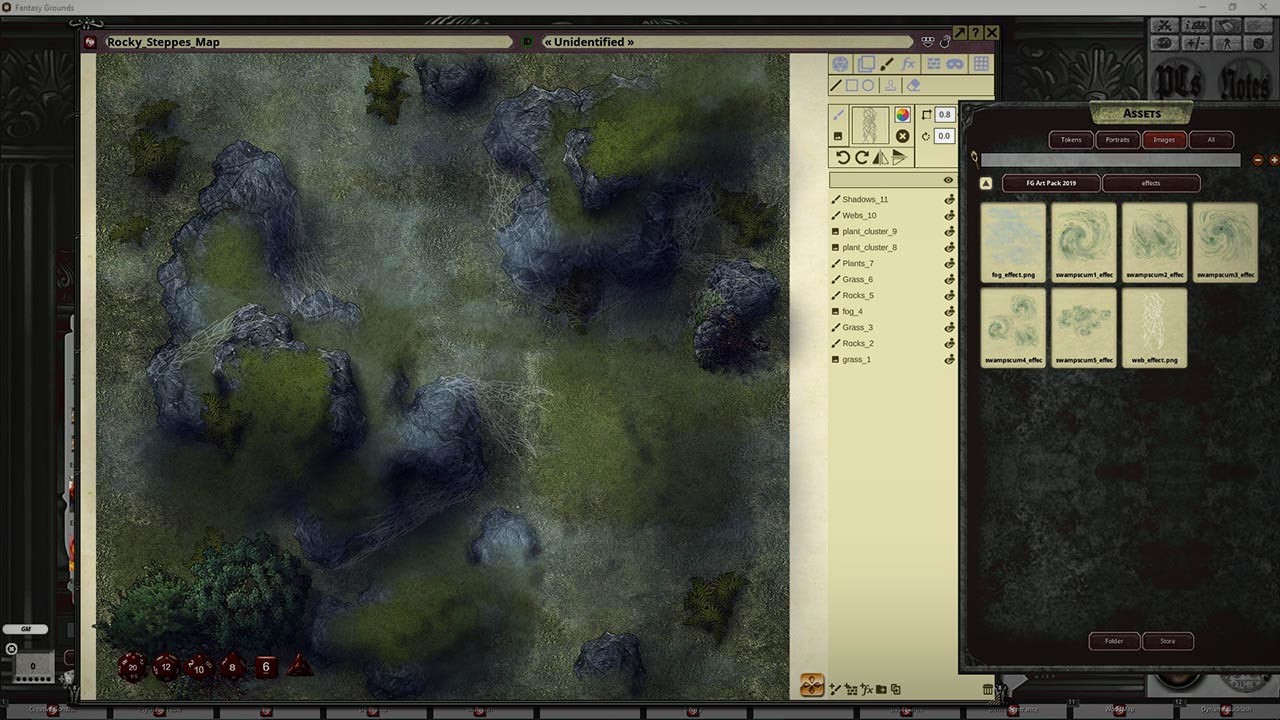Switch to the Portraits tab

tap(1117, 140)
